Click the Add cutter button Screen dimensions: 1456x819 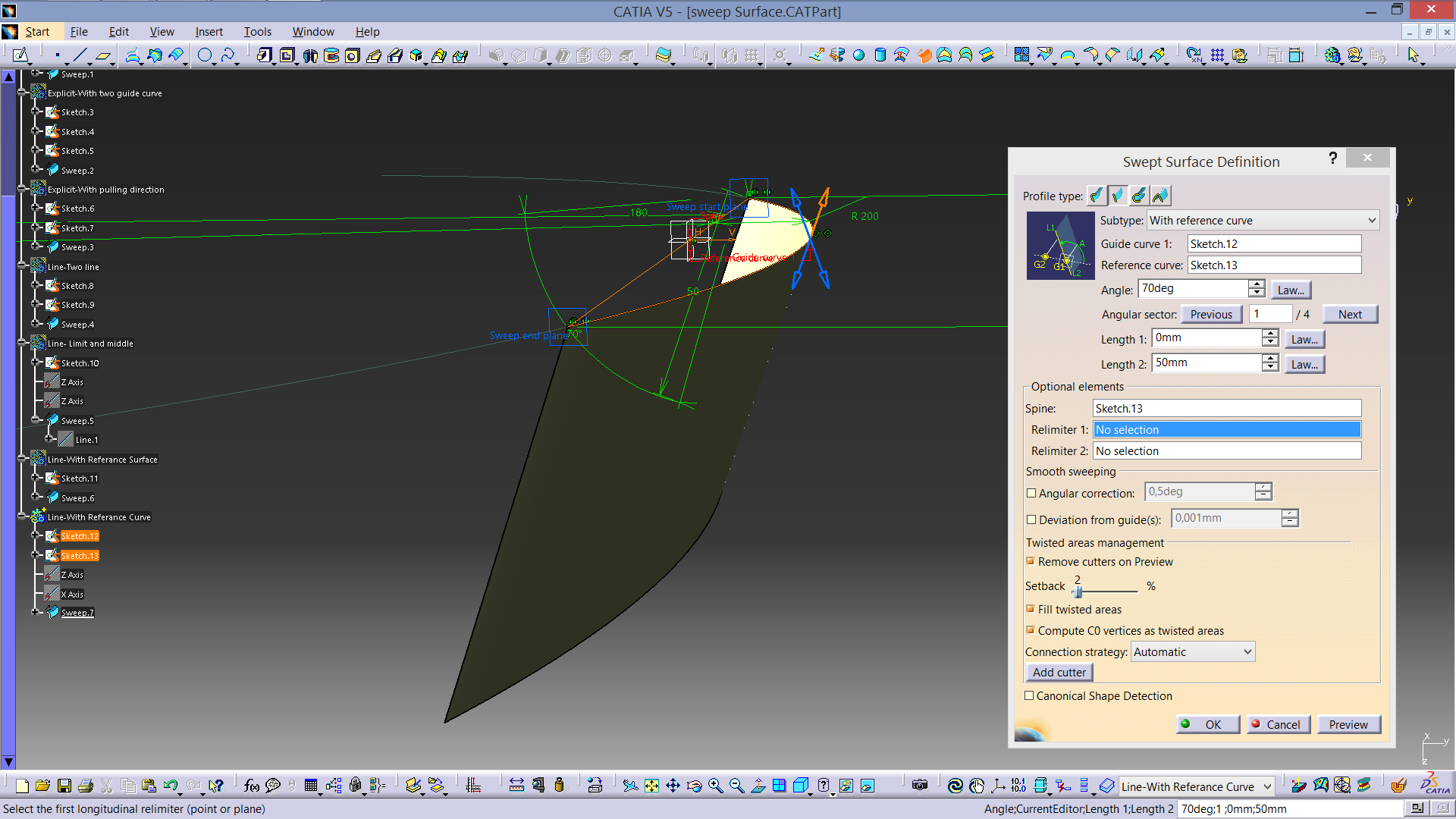tap(1059, 672)
